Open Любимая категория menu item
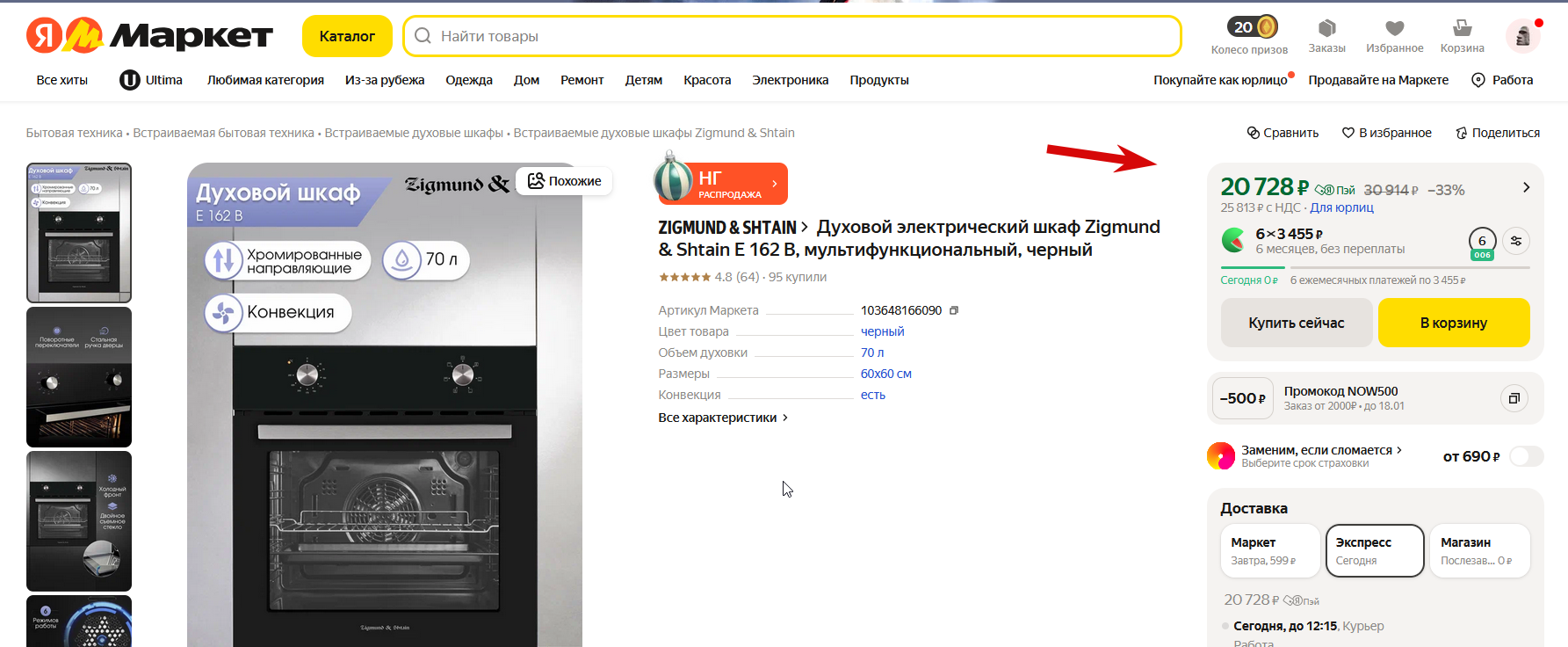 point(265,80)
